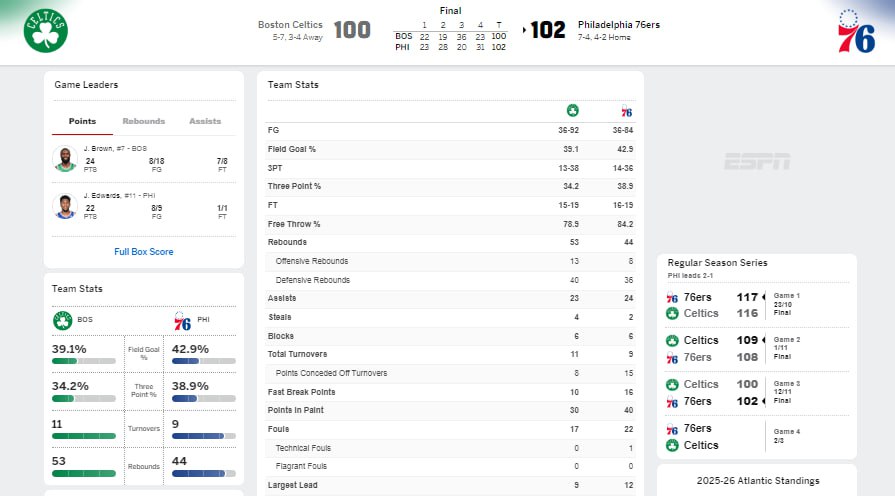Click the PHI logo in left stats card
Viewport: 895px width, 496px height.
point(182,320)
